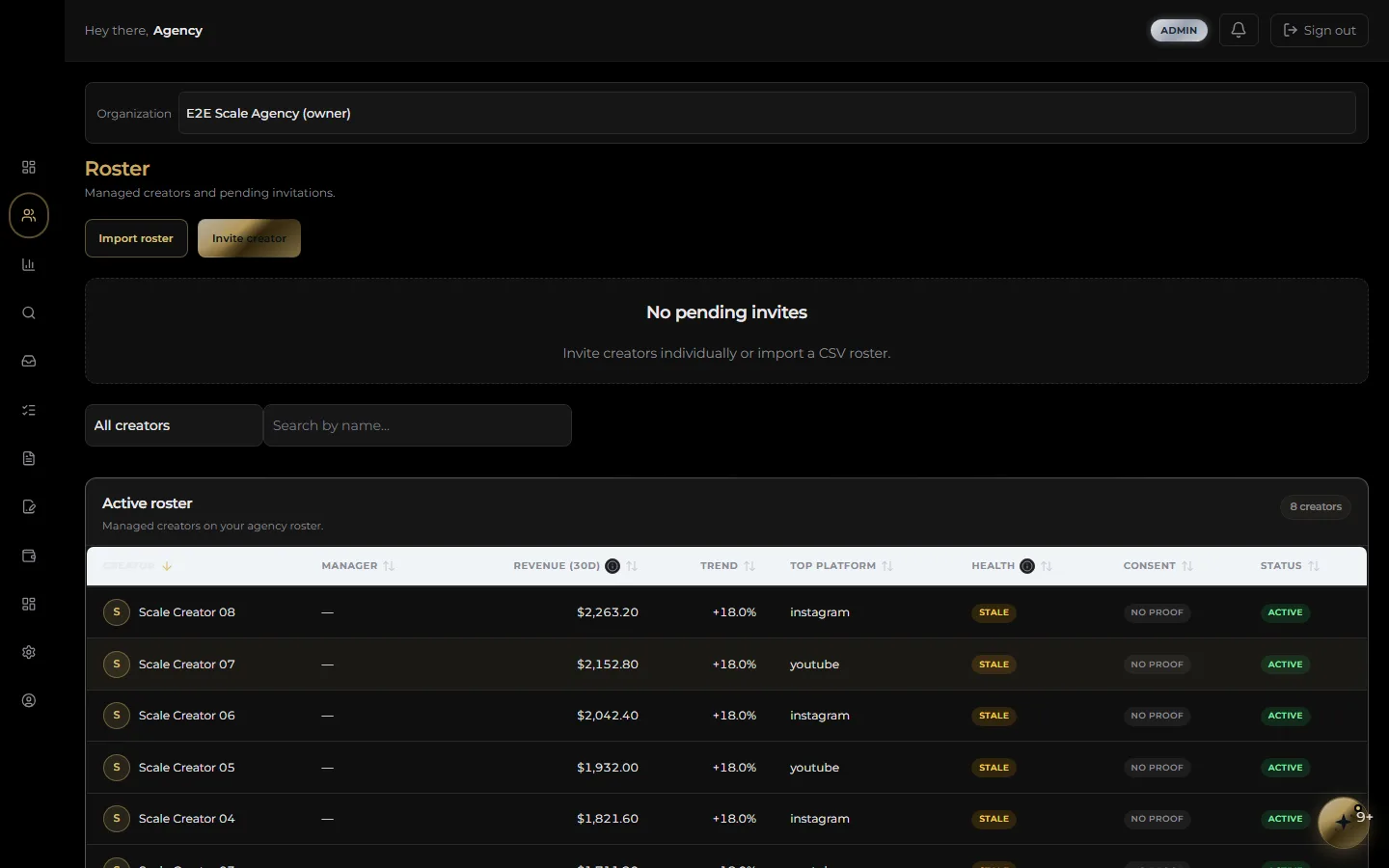The width and height of the screenshot is (1389, 868).
Task: Open Scale Creator 08 row
Action: click(726, 612)
